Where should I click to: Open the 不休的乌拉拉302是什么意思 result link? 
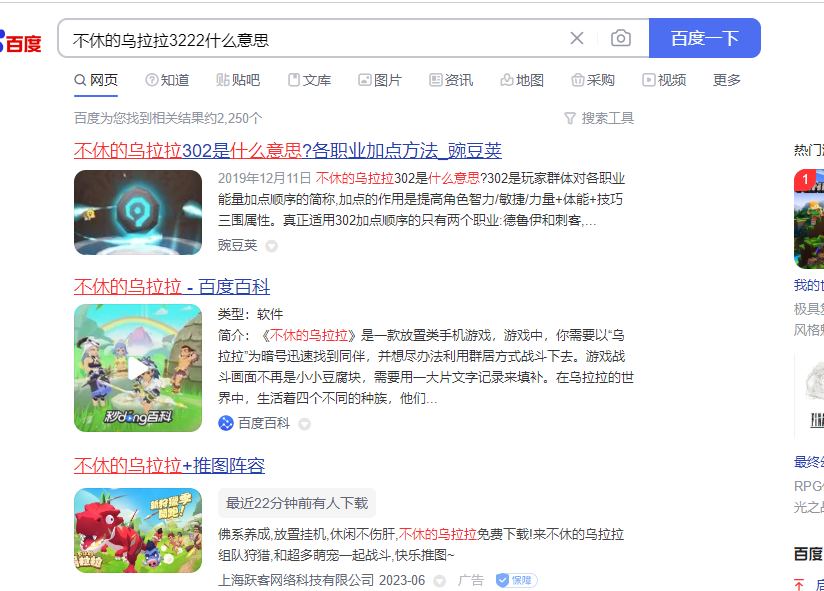(287, 151)
